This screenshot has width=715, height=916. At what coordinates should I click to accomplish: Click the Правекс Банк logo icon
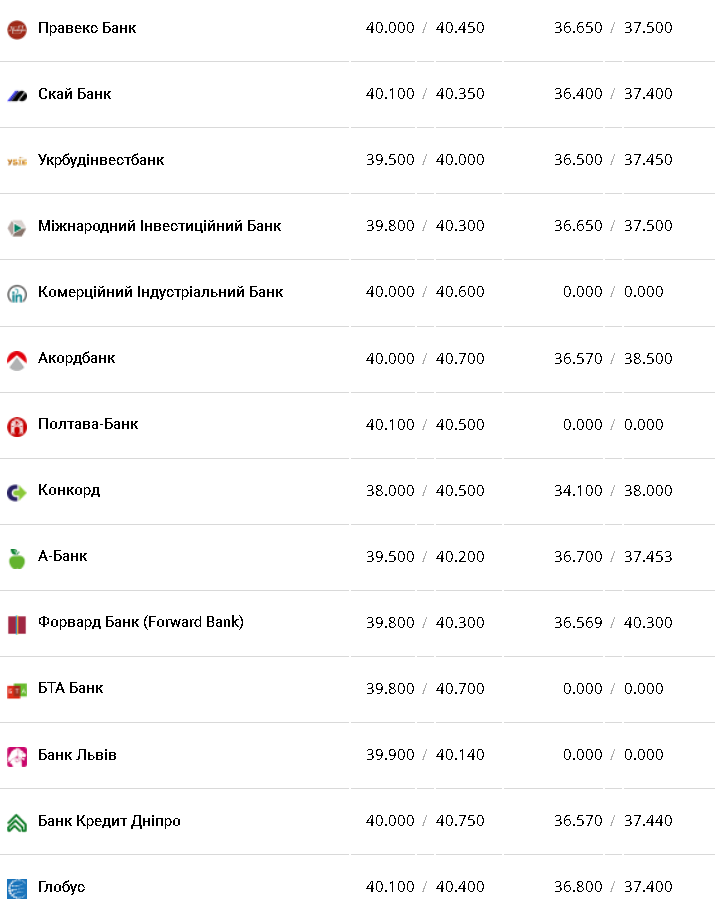[16, 29]
